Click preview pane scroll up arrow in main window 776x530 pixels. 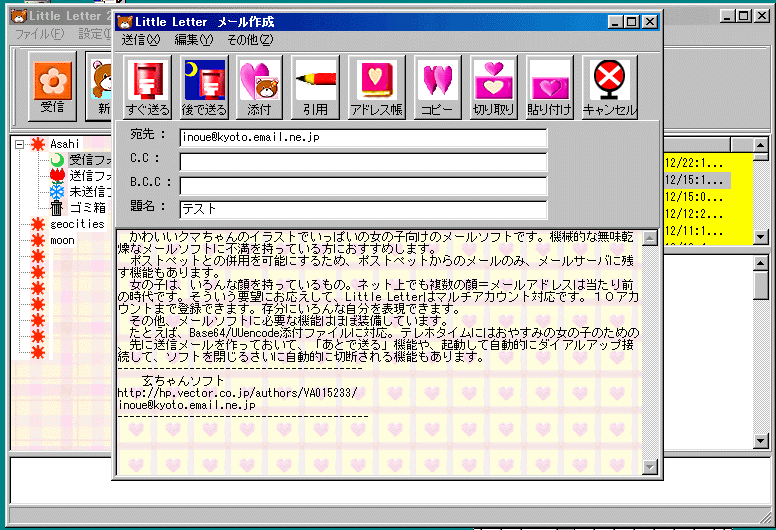[761, 263]
